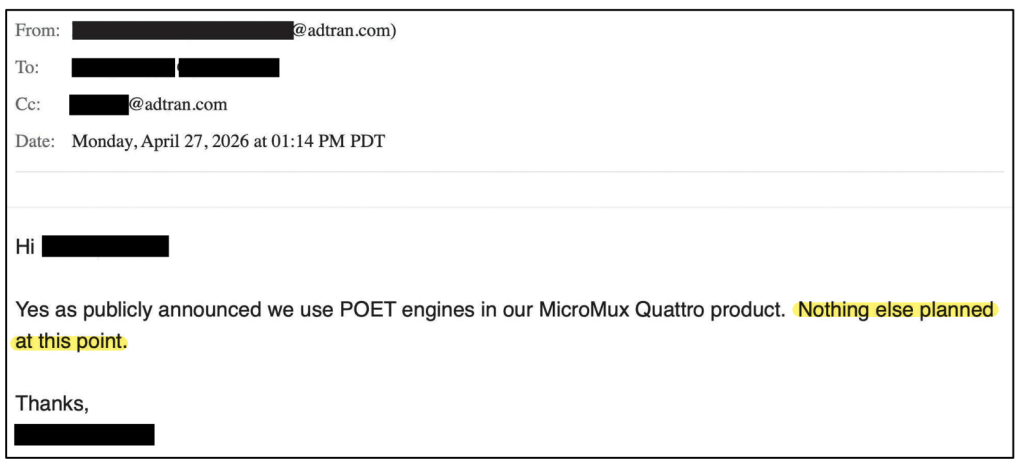Select the redacted Cc name block
The image size is (1022, 464).
click(99, 105)
